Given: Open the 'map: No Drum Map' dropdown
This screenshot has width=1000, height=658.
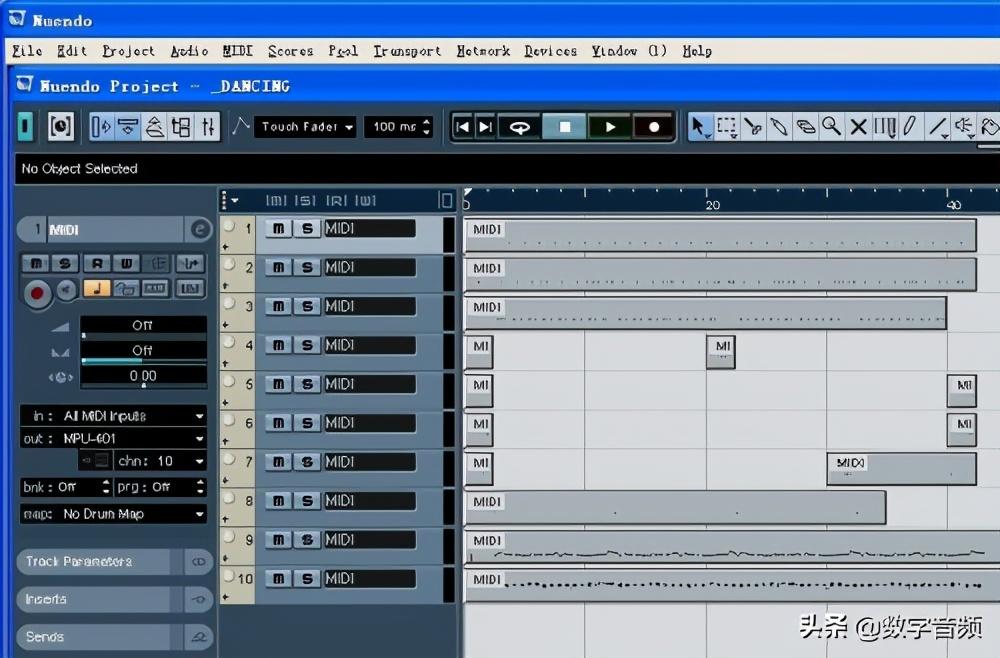Looking at the screenshot, I should click(x=114, y=514).
